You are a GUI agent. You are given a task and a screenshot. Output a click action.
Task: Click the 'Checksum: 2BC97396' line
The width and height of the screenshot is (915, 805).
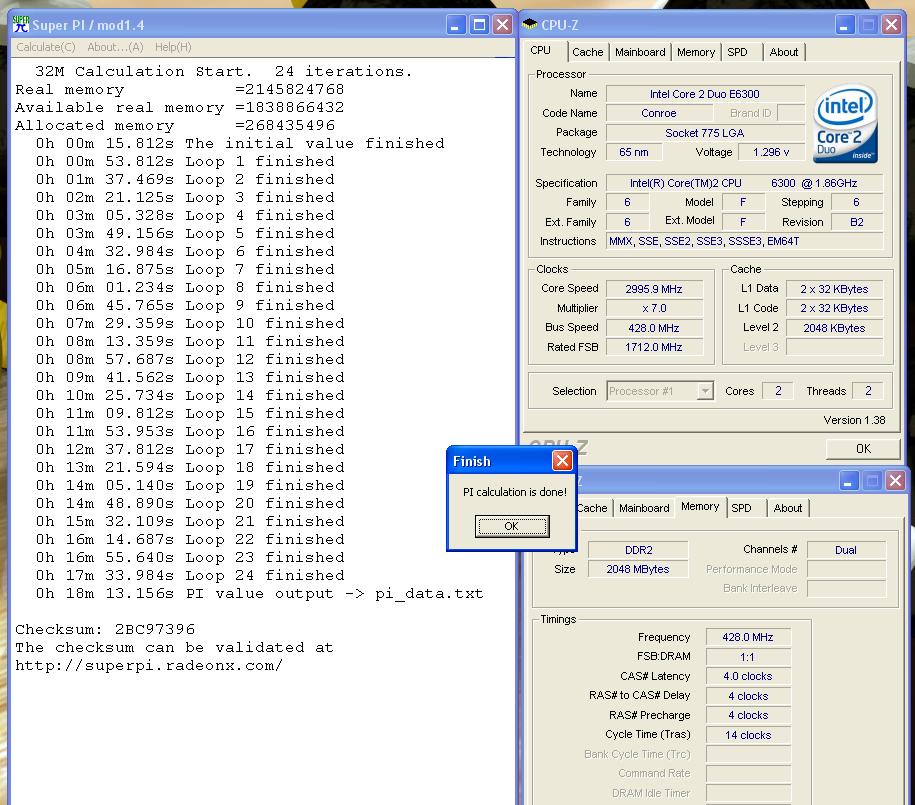[x=105, y=629]
